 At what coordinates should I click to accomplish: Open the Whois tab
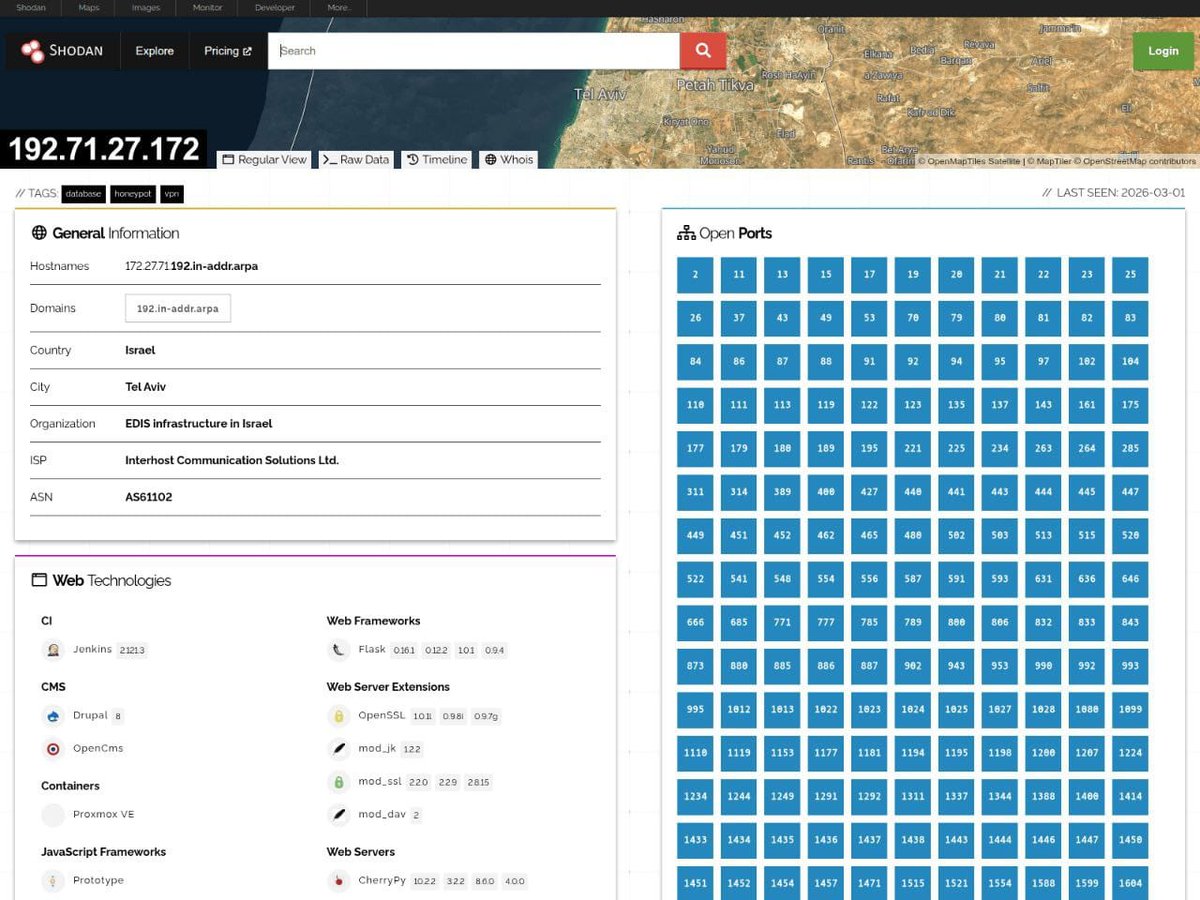tap(509, 159)
